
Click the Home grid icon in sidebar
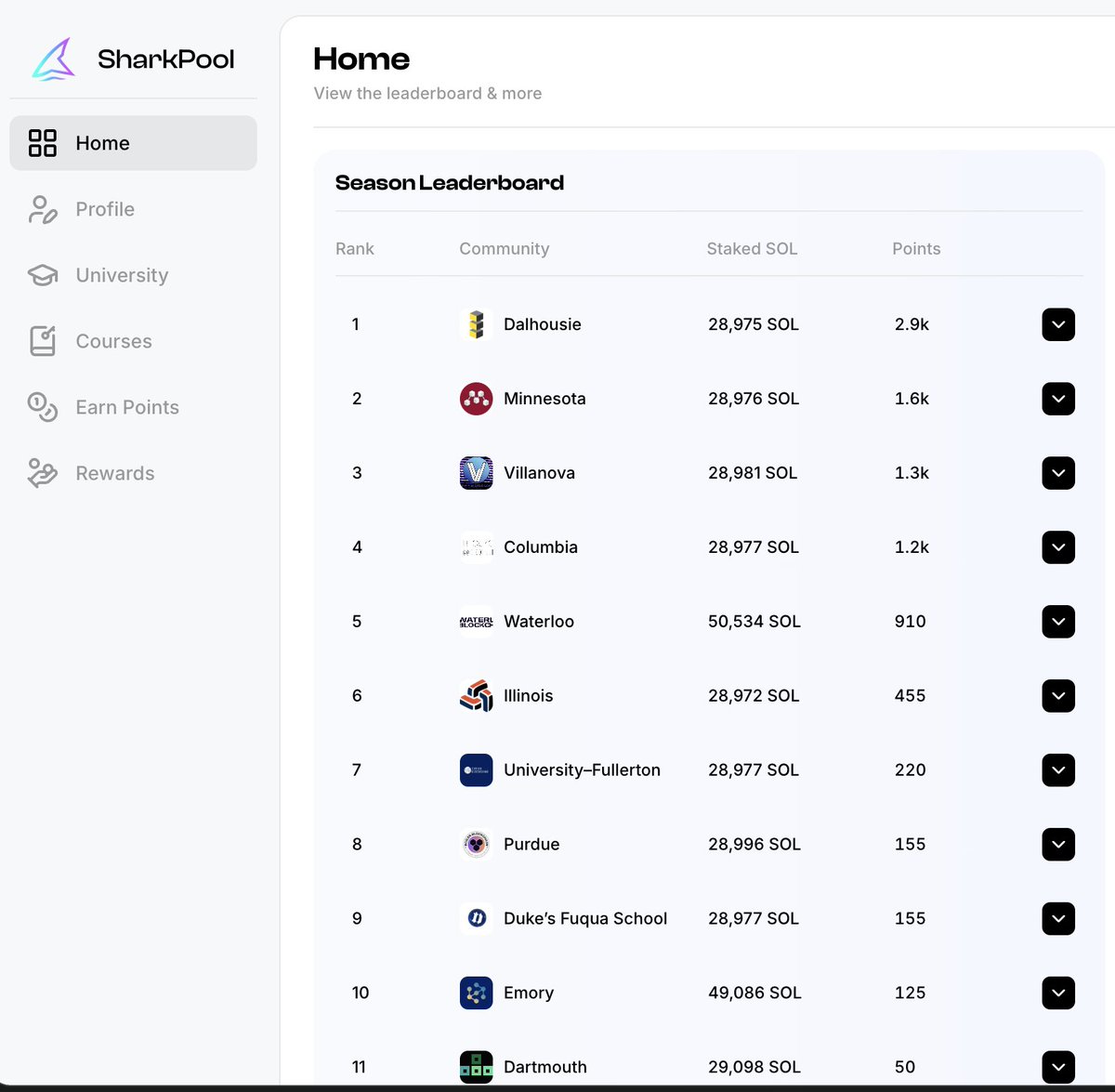tap(43, 143)
